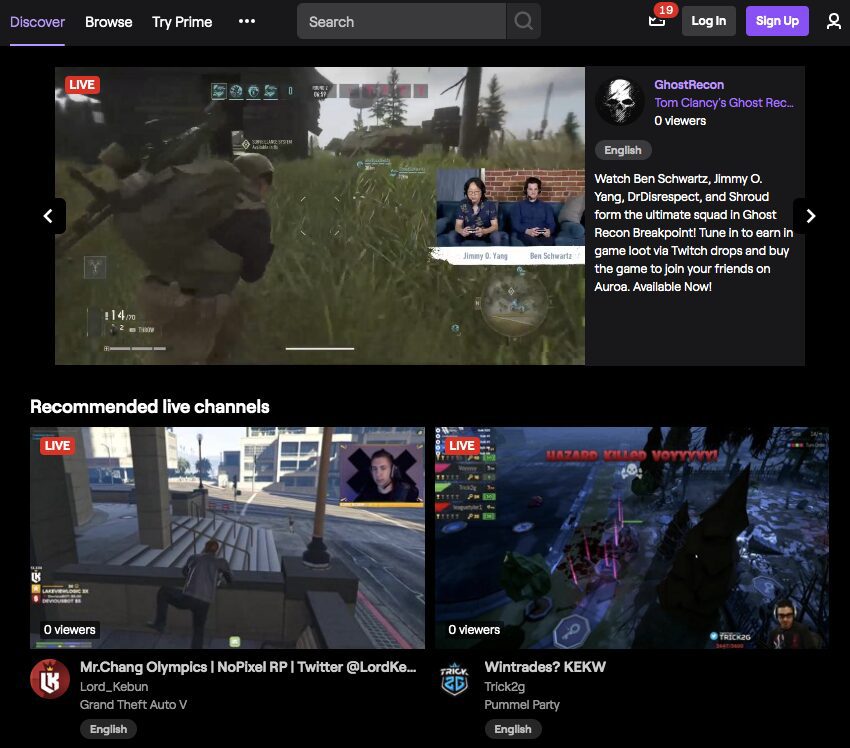This screenshot has width=850, height=748.
Task: Go to the Browse page
Action: coord(108,22)
